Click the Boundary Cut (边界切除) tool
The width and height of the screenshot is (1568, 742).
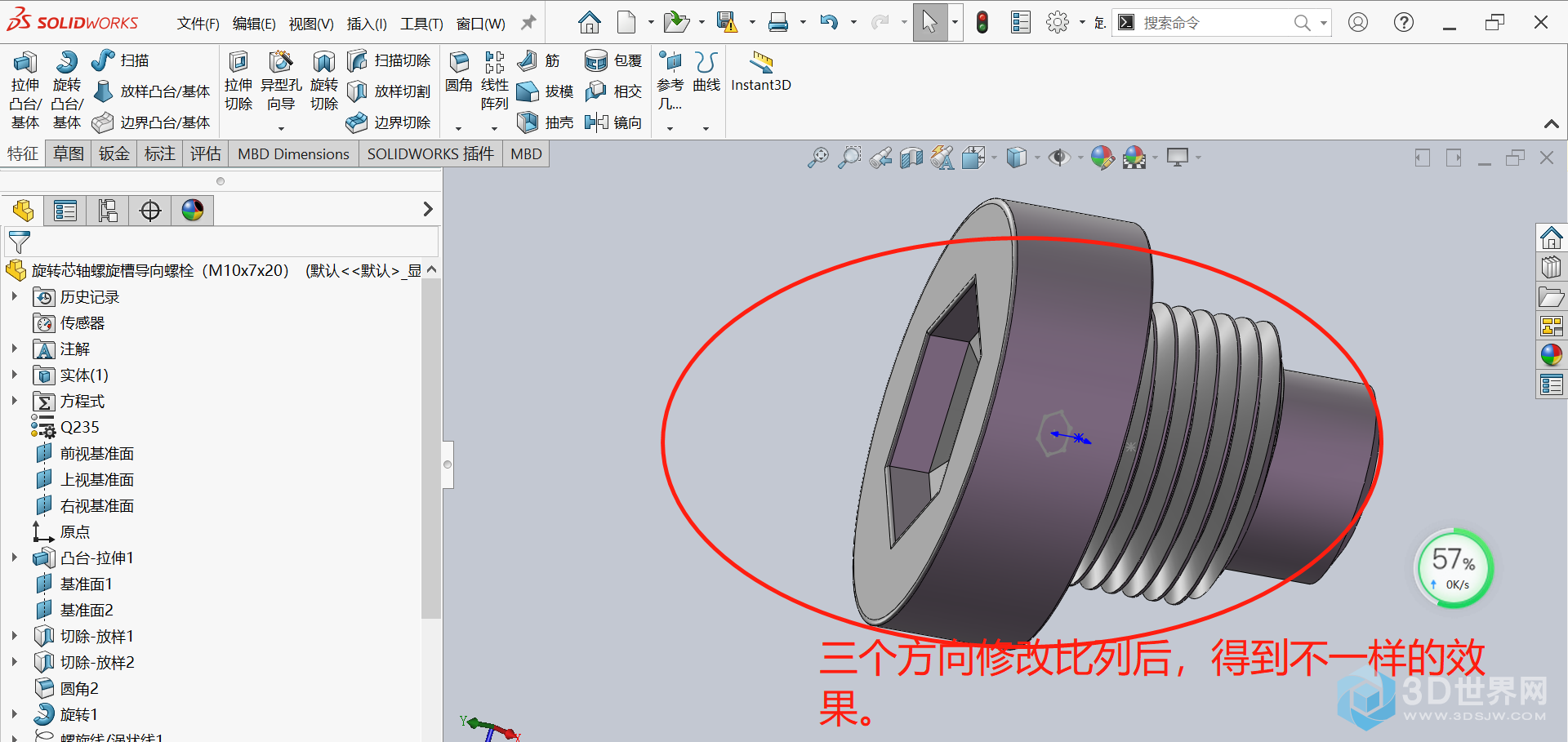(x=389, y=122)
